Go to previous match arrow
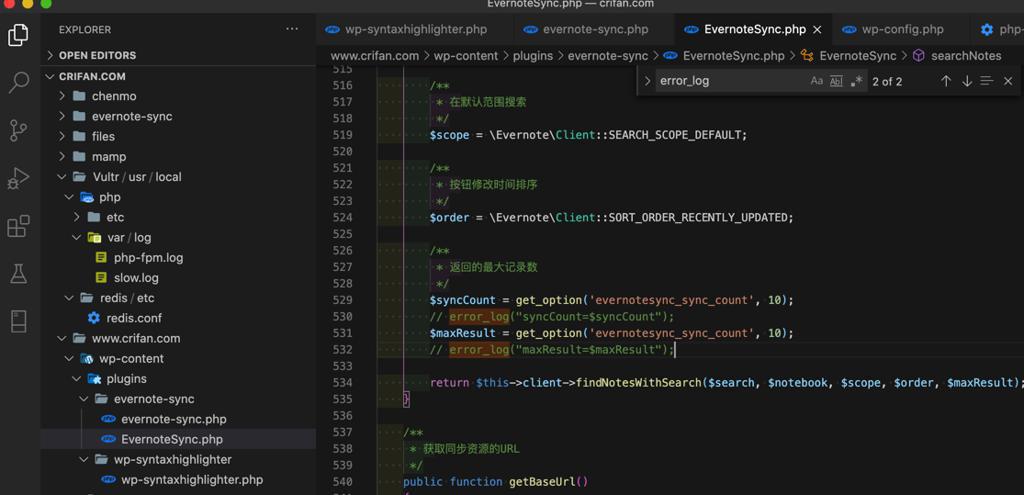1024x495 pixels. (946, 81)
